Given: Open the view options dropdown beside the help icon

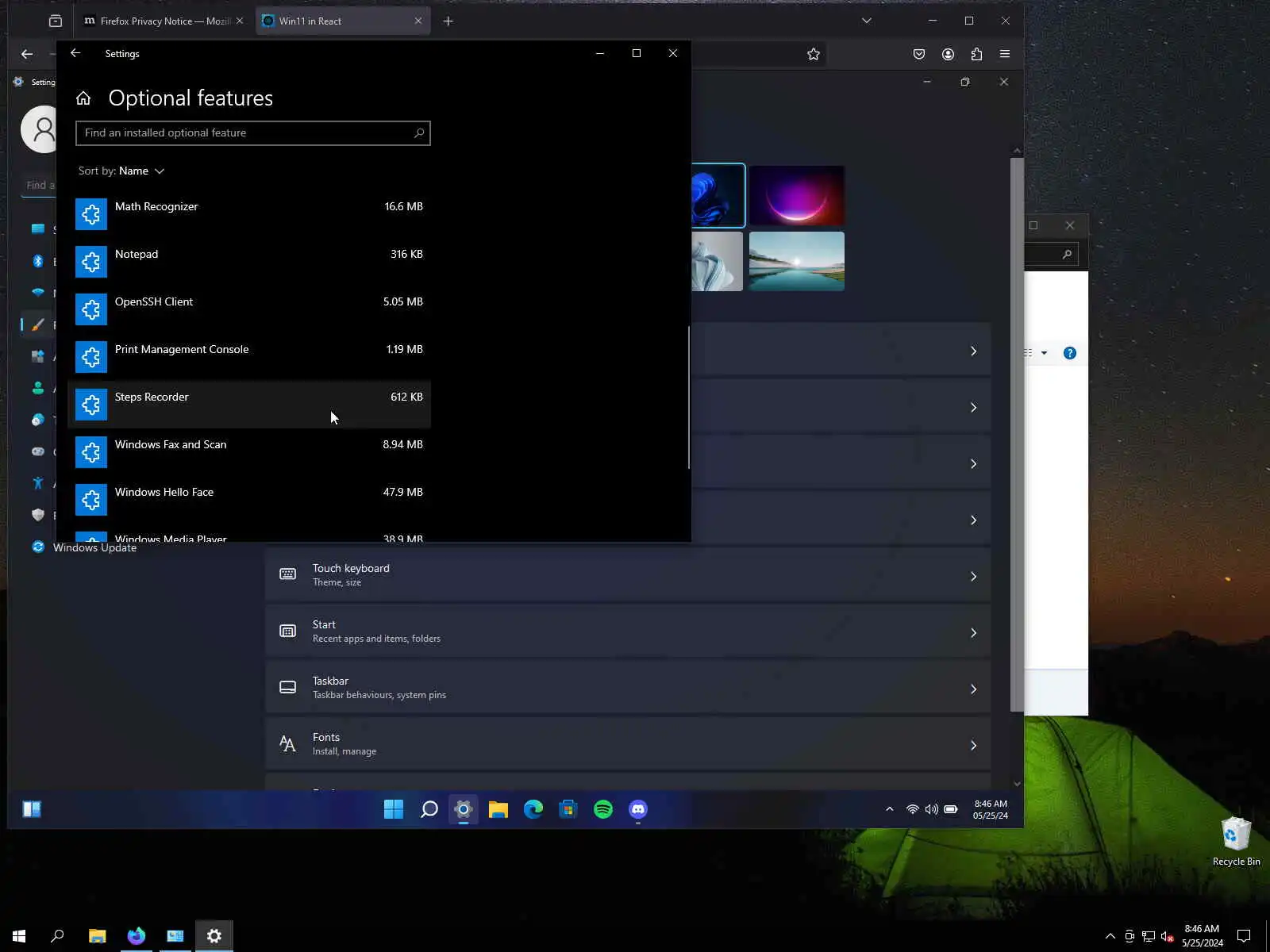Looking at the screenshot, I should pyautogui.click(x=1045, y=353).
